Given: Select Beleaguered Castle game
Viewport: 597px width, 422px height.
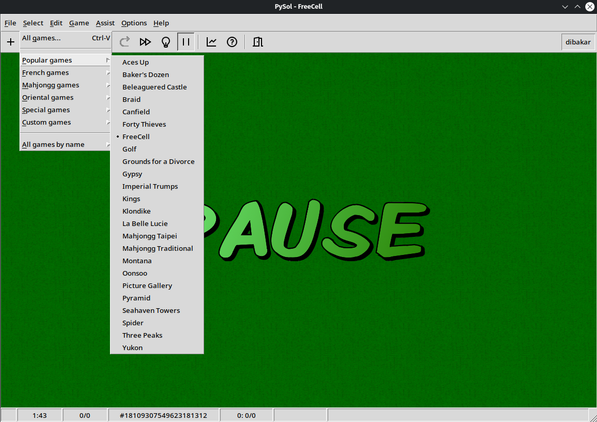Looking at the screenshot, I should pos(157,87).
